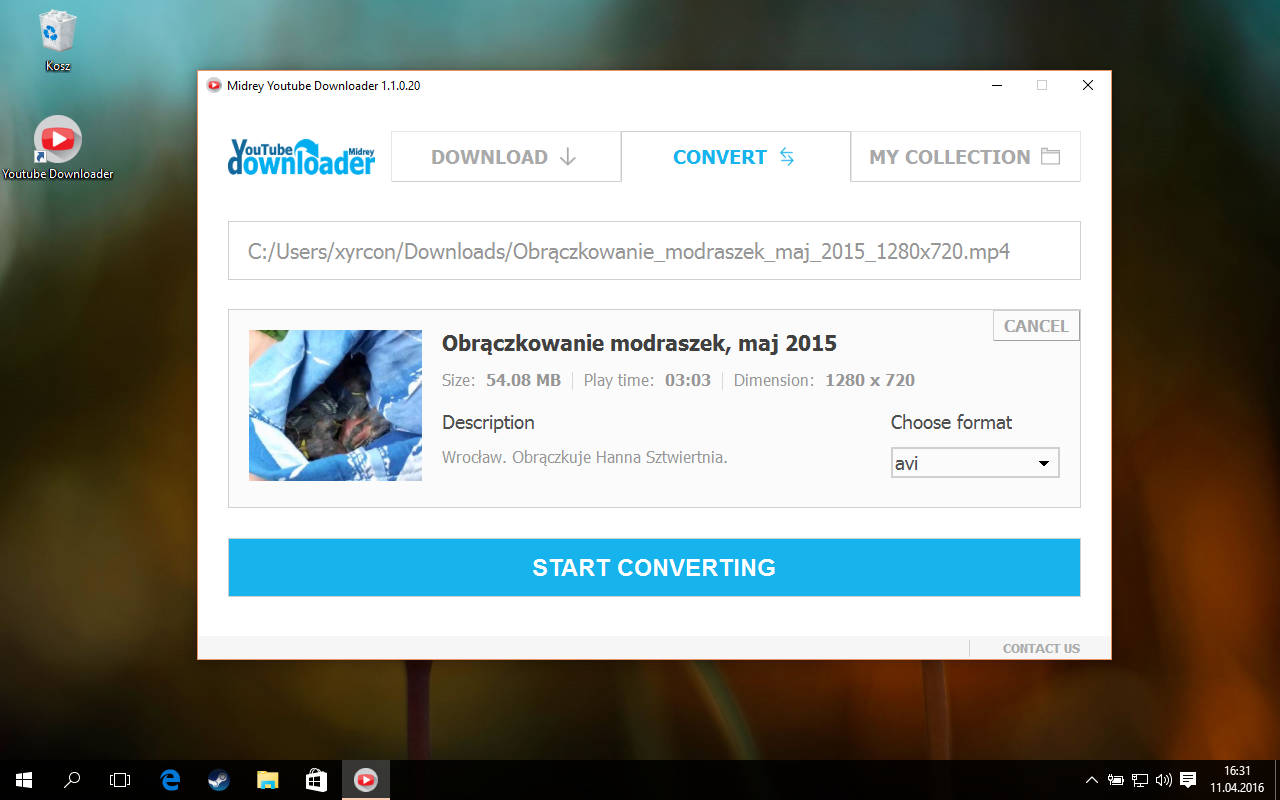Click START CONVERTING button
The width and height of the screenshot is (1280, 800).
coord(654,568)
